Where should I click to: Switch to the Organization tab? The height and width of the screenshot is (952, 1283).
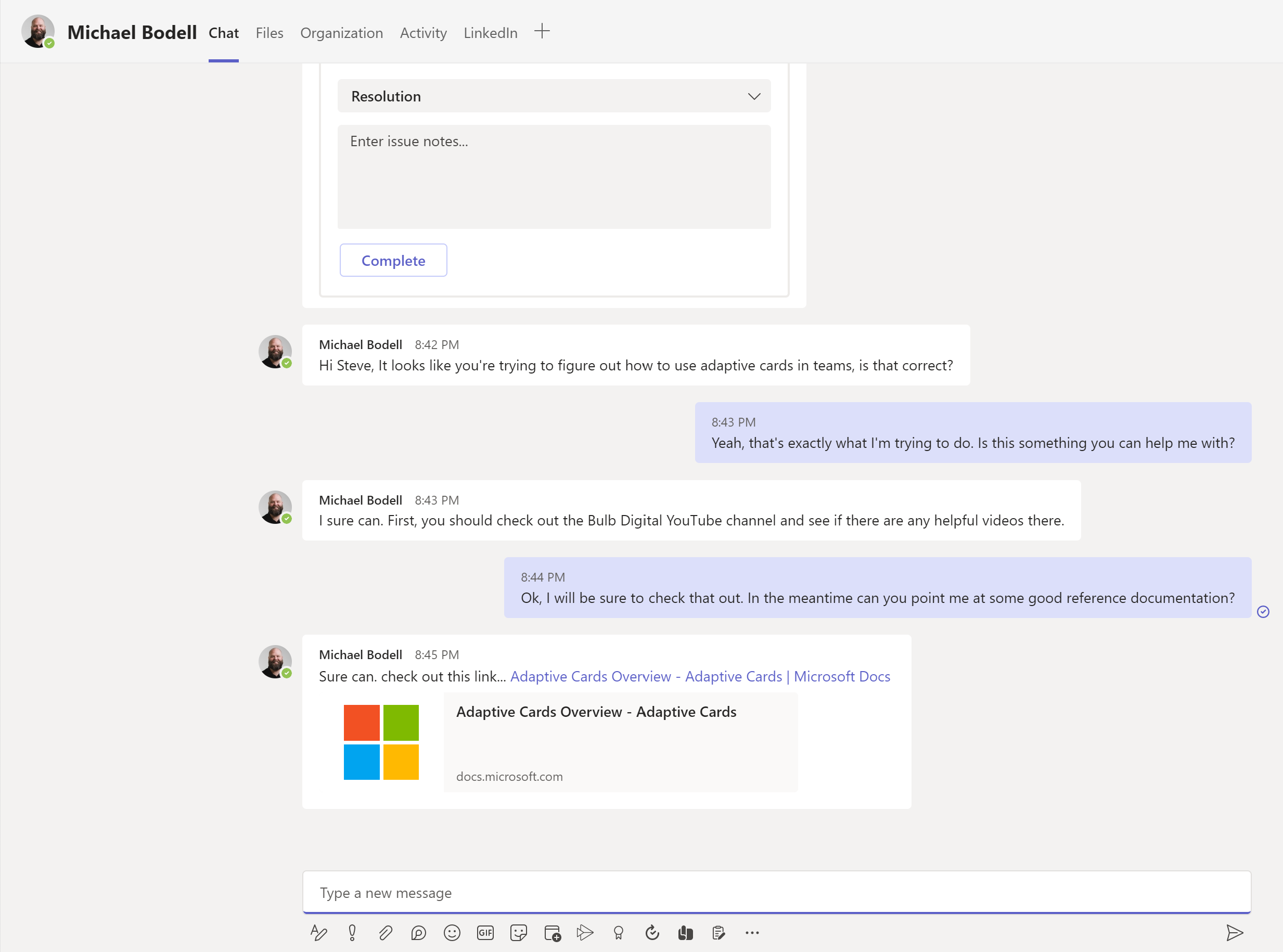pyautogui.click(x=341, y=33)
